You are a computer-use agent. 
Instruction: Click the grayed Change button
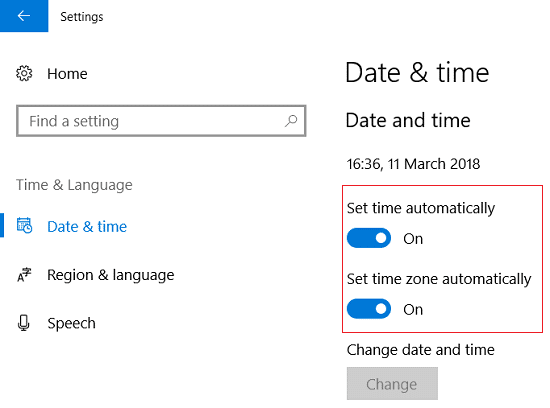point(392,383)
